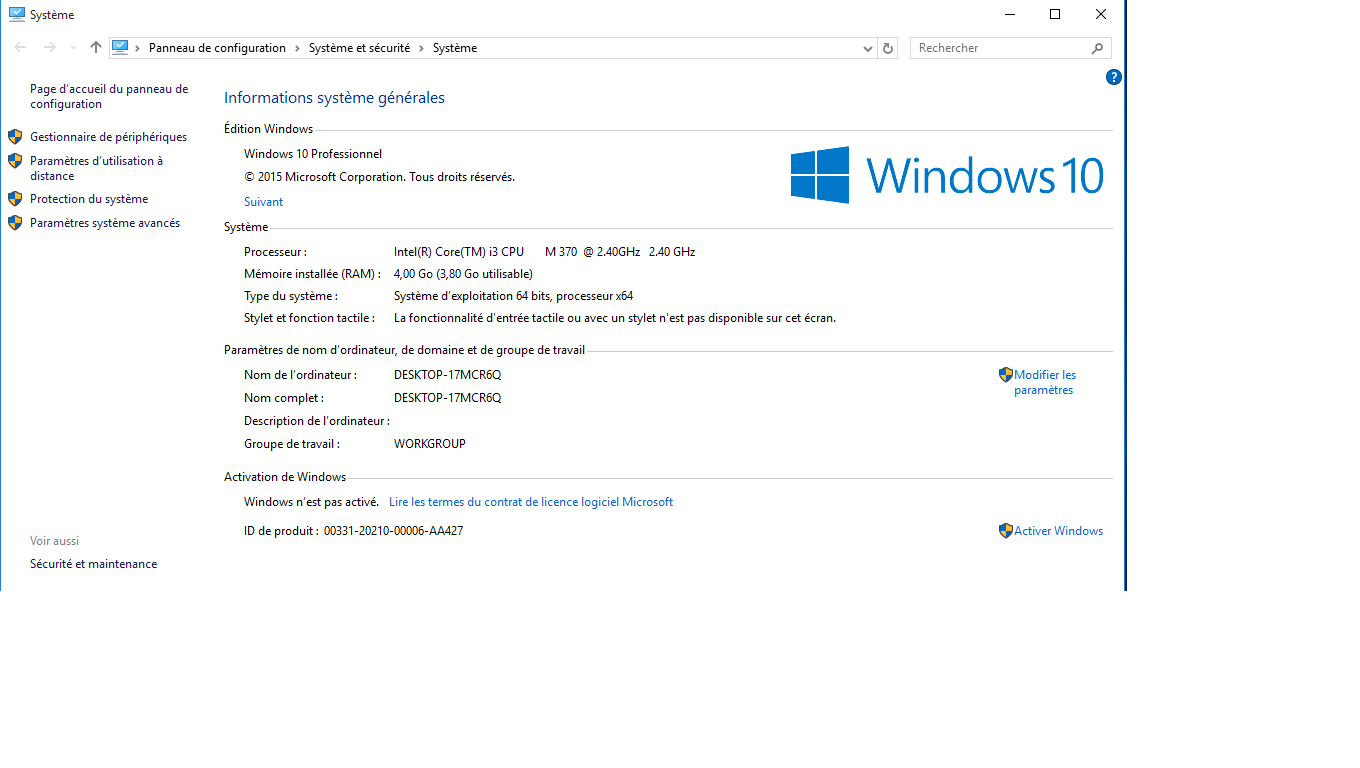Click DESKTOP-17MCR6Q next to Nom complet
This screenshot has height=768, width=1360.
pos(447,398)
